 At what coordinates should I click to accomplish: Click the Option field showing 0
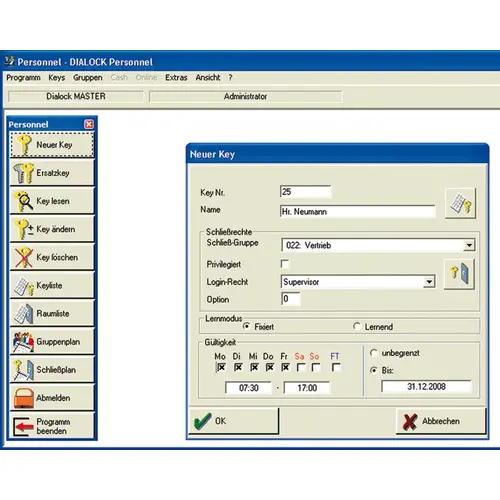(291, 299)
